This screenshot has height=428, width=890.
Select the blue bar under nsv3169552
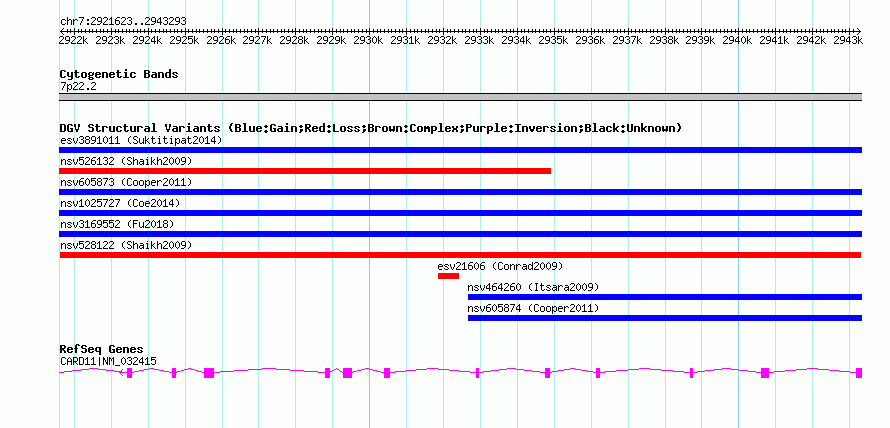point(460,234)
